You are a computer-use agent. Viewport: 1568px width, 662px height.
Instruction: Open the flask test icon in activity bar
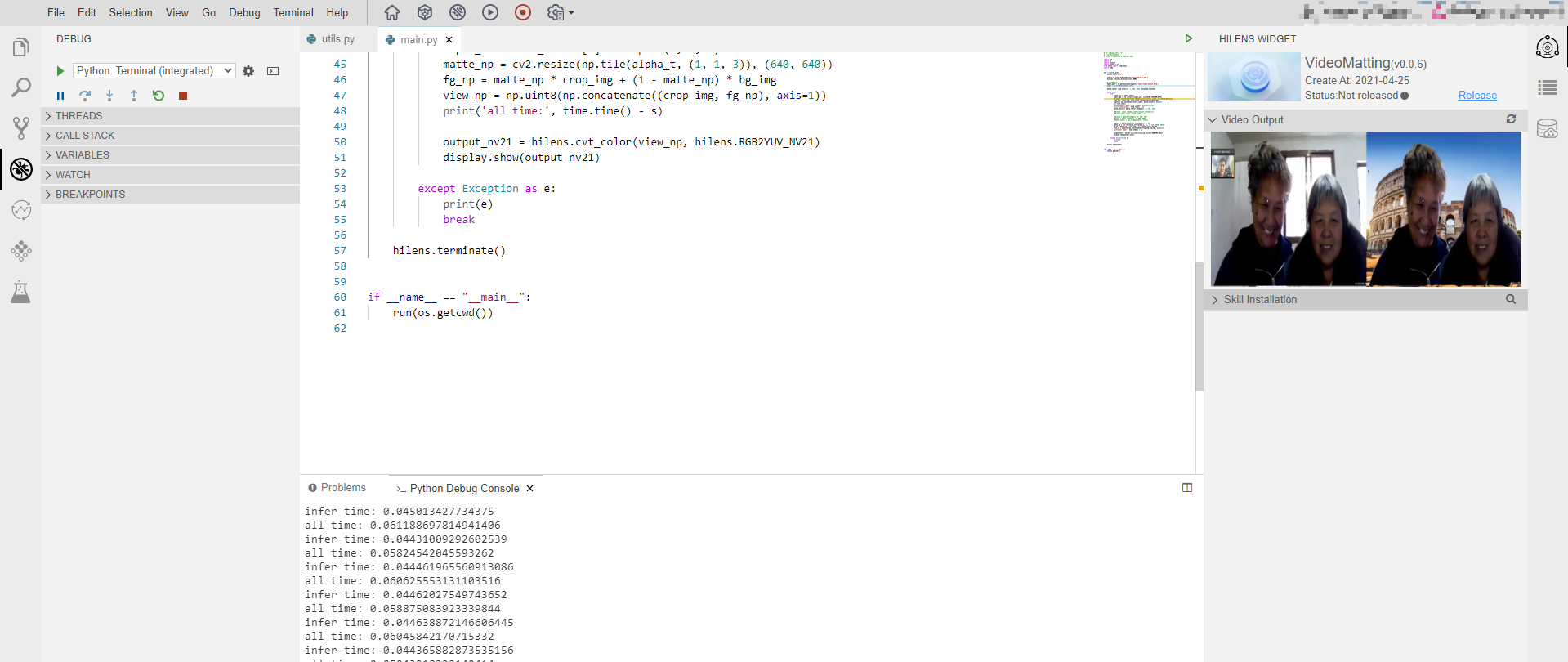[x=21, y=292]
